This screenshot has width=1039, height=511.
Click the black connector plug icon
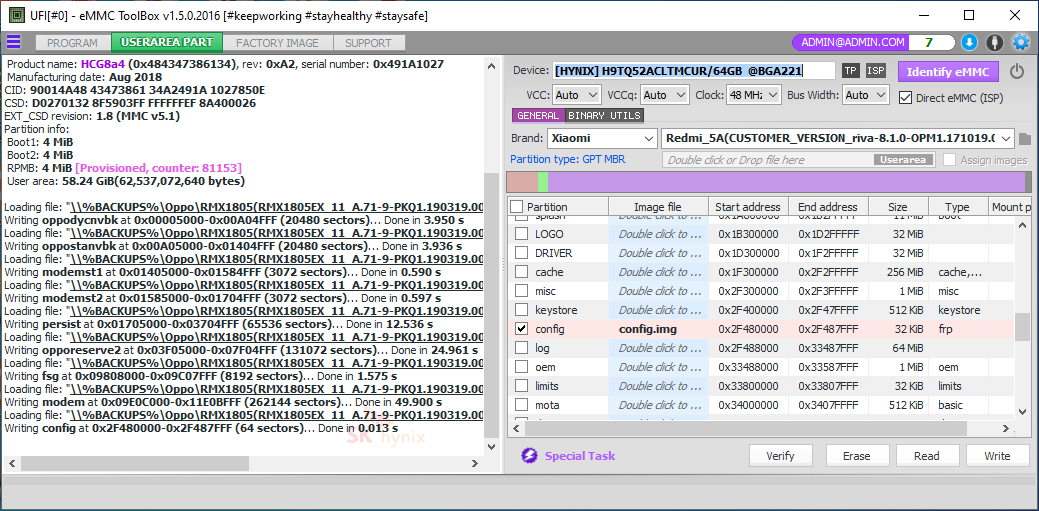[x=994, y=42]
